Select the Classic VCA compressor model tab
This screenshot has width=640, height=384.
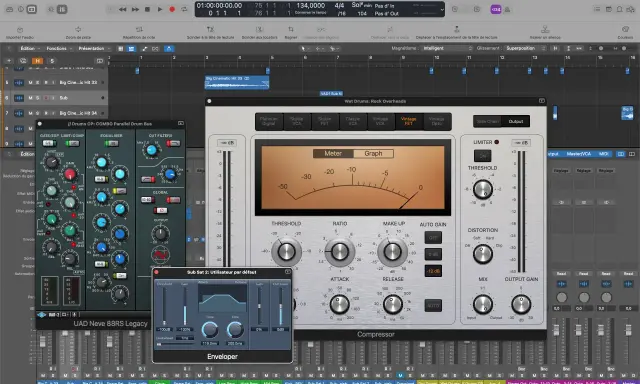pos(352,121)
